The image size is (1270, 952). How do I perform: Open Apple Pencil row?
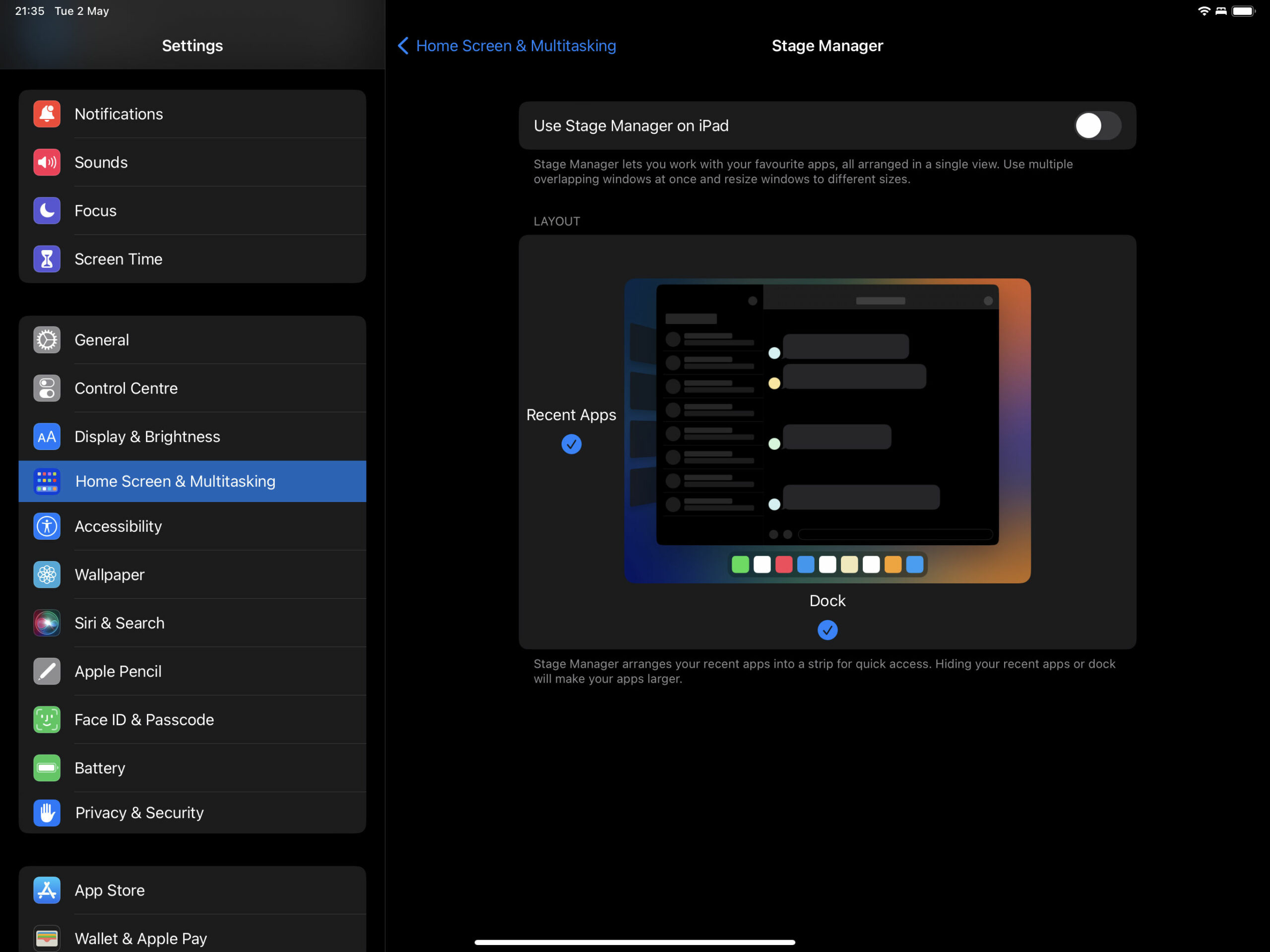(192, 671)
